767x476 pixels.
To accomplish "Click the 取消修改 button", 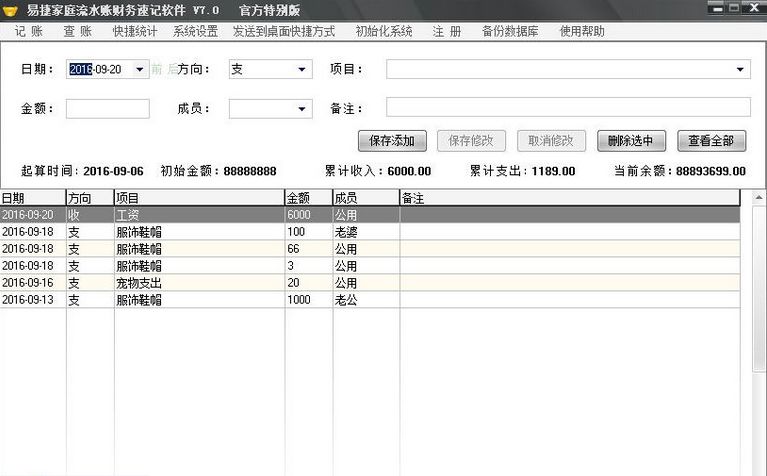I will pyautogui.click(x=551, y=141).
